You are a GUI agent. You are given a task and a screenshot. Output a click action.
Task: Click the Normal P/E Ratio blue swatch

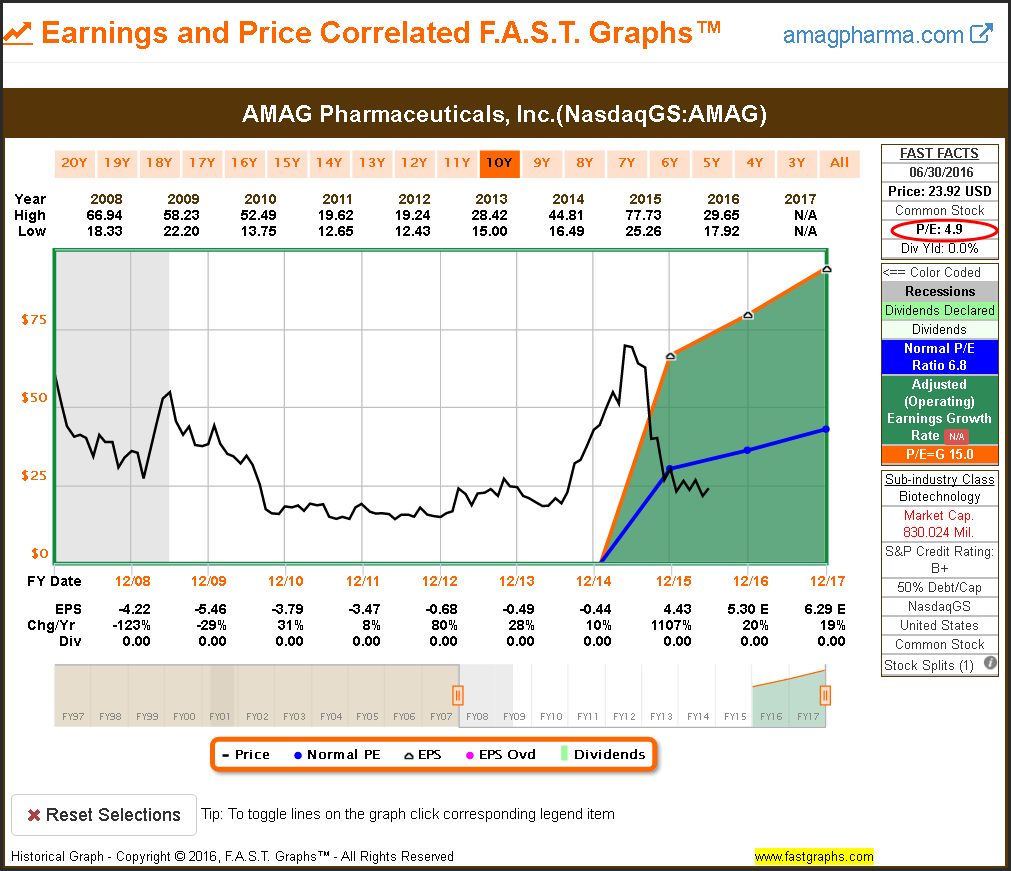click(x=939, y=357)
